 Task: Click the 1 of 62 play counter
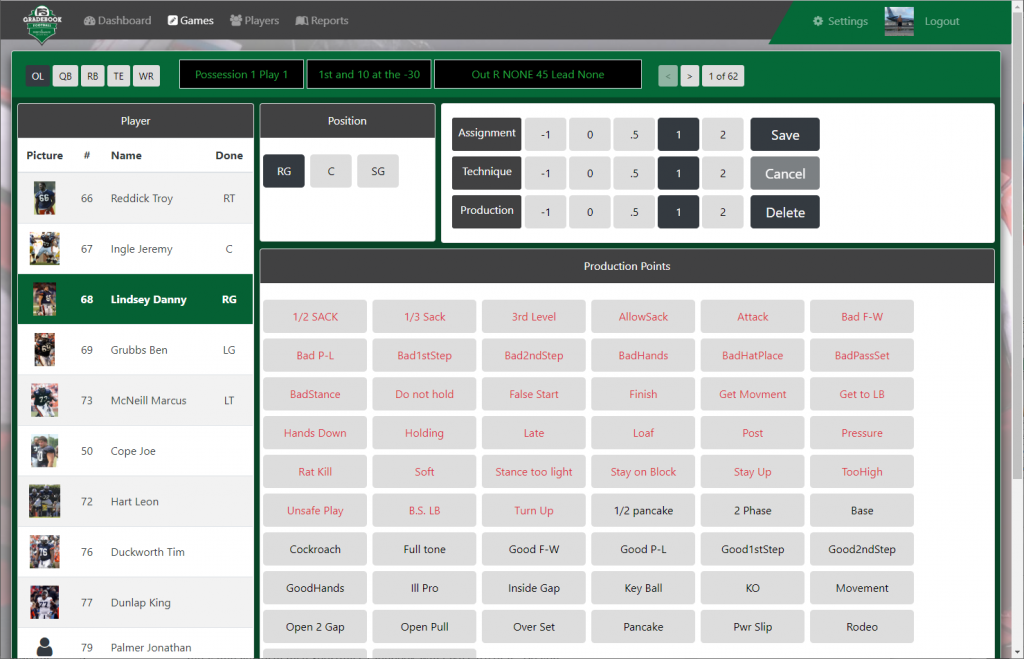pos(724,76)
